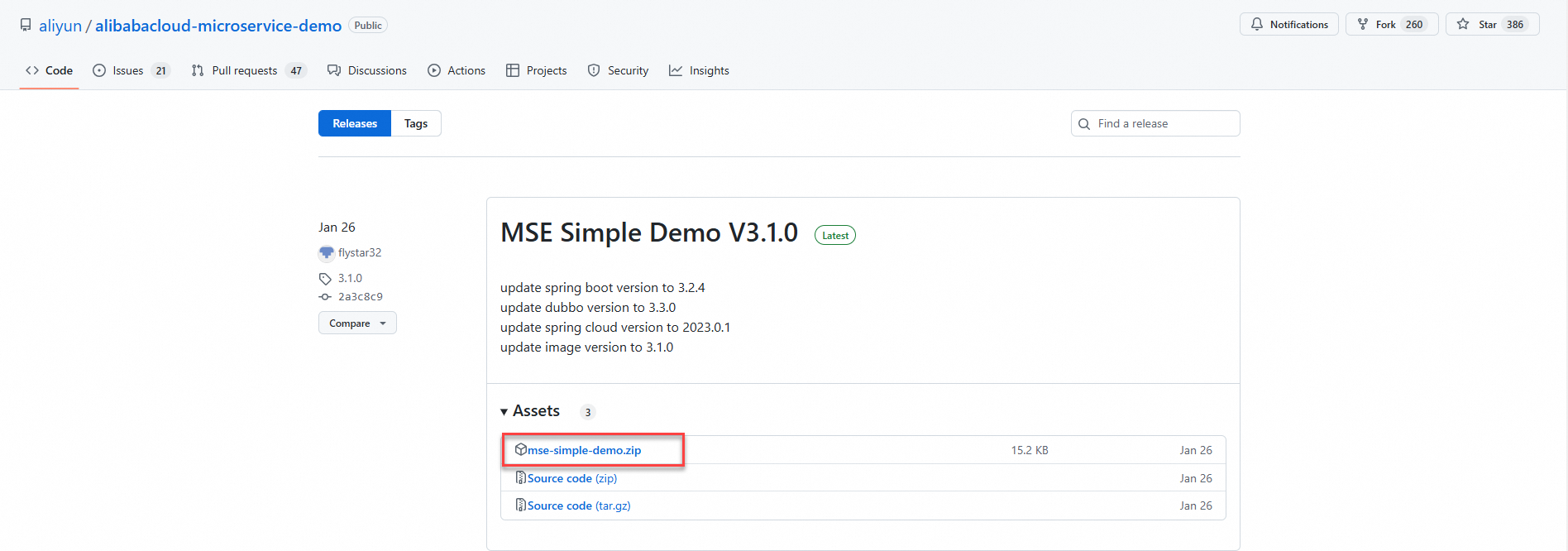The width and height of the screenshot is (1568, 551).
Task: Click the Pull requests branch icon
Action: [198, 70]
